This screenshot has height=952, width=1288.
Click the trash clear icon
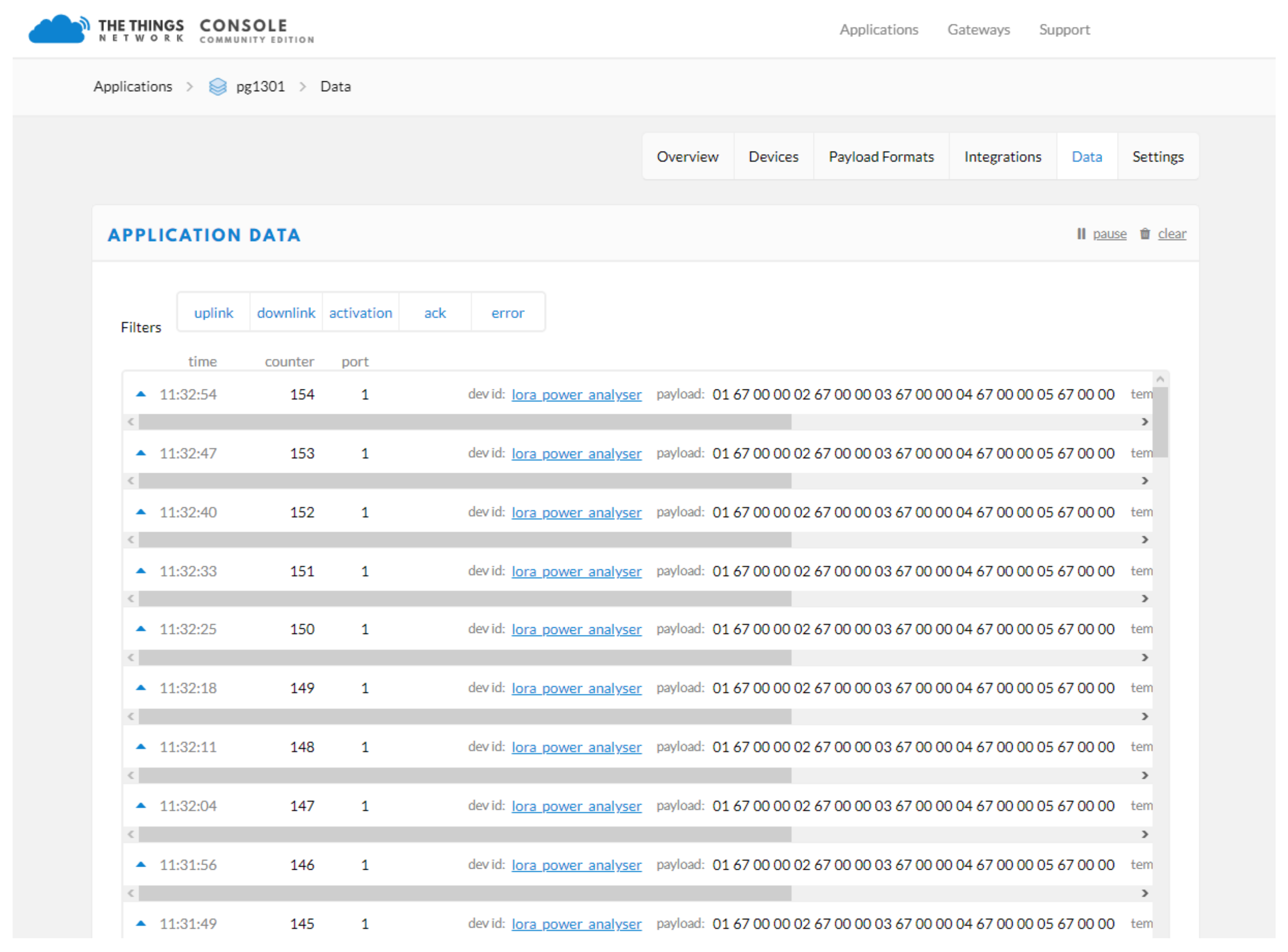coord(1145,233)
